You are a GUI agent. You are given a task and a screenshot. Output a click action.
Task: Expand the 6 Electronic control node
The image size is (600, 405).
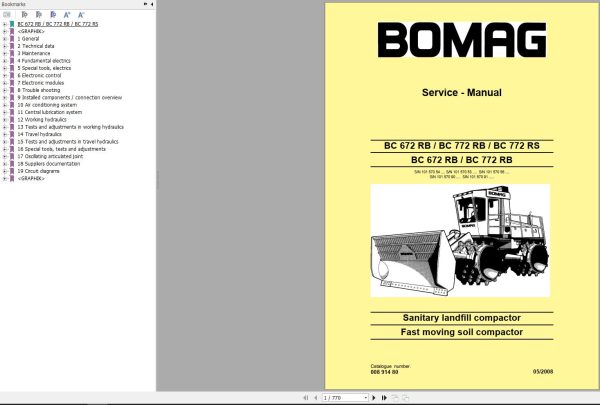[x=5, y=75]
